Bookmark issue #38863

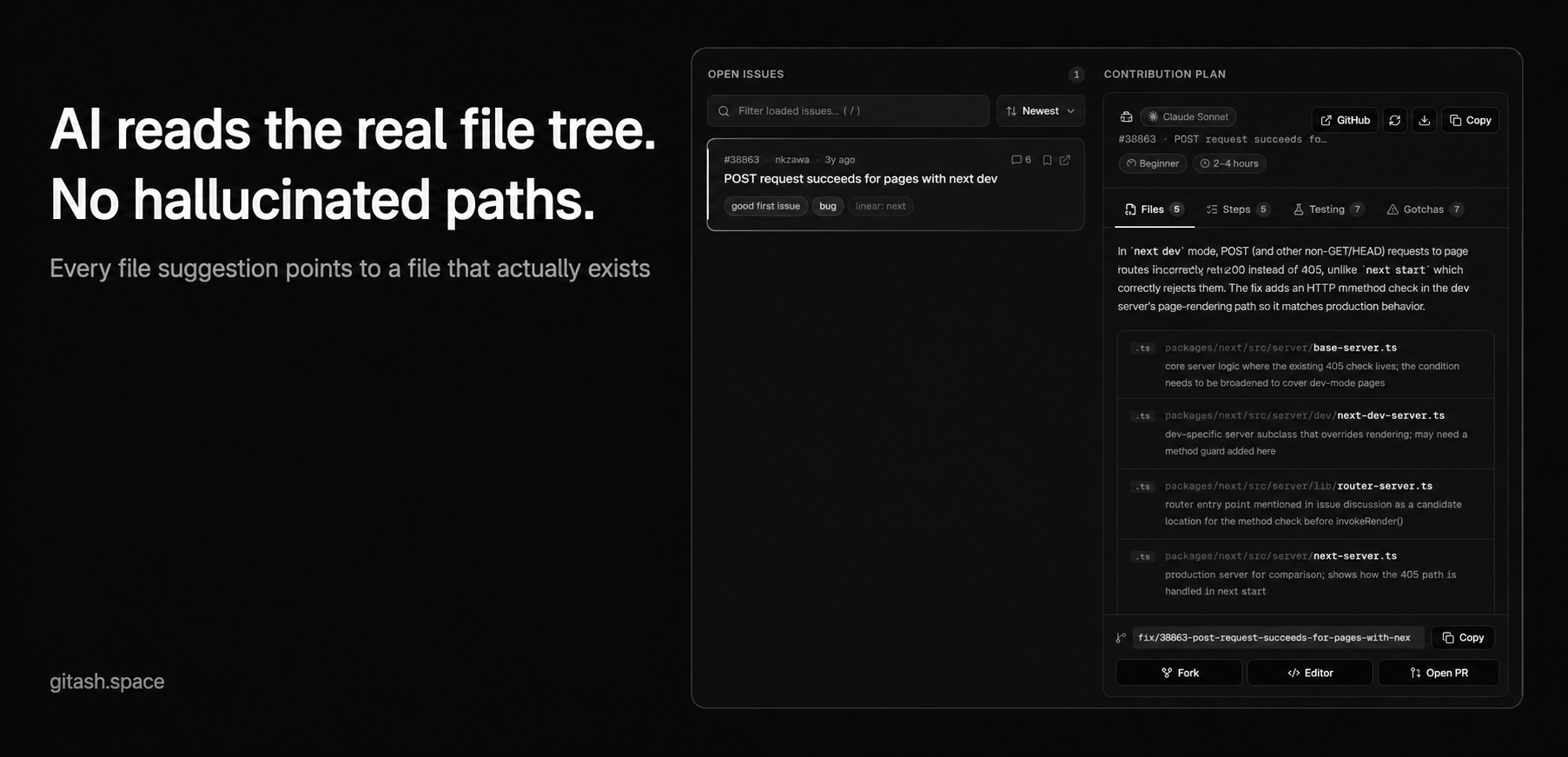pyautogui.click(x=1047, y=160)
